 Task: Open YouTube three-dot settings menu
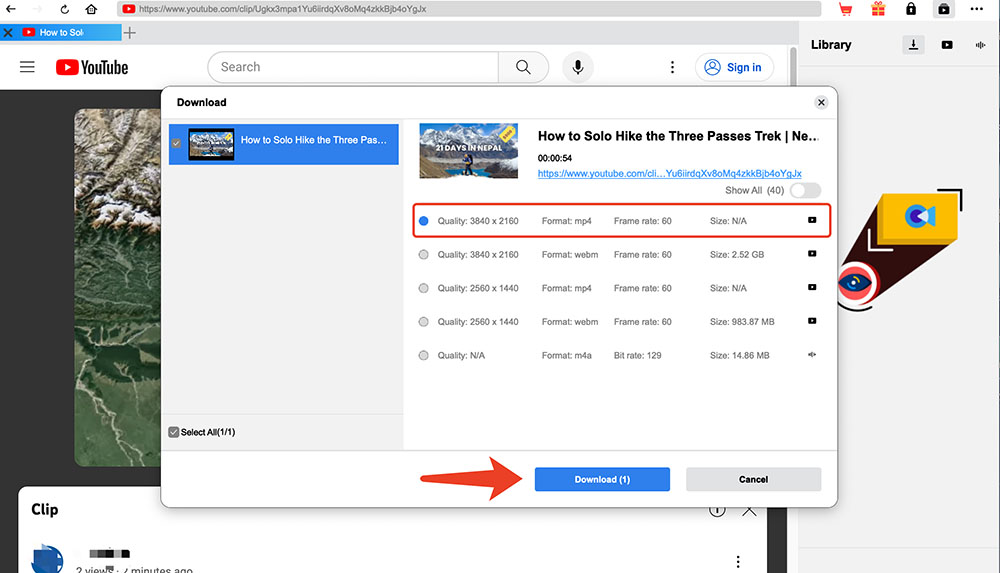pyautogui.click(x=672, y=67)
